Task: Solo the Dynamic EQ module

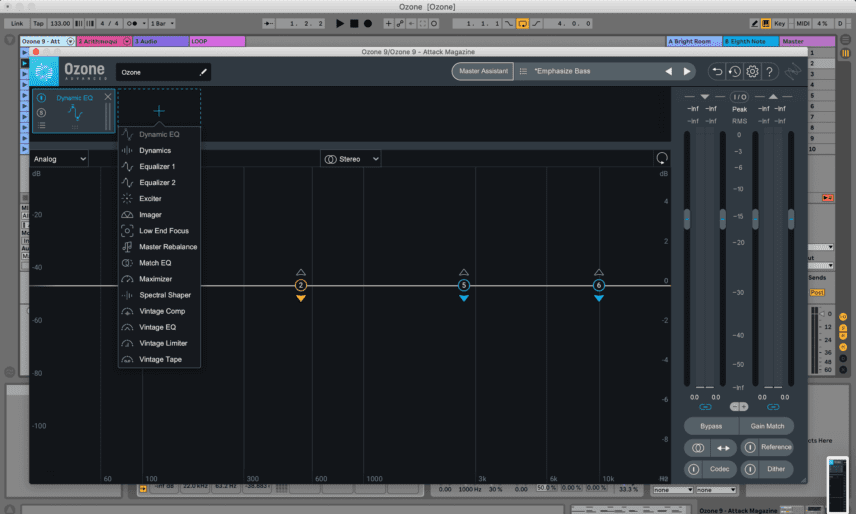Action: (x=41, y=112)
